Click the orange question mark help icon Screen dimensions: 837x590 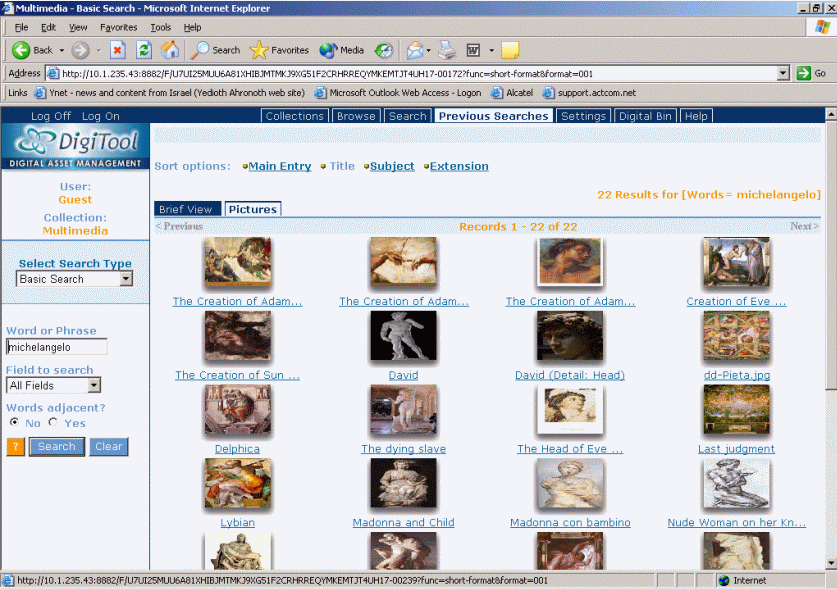click(15, 447)
